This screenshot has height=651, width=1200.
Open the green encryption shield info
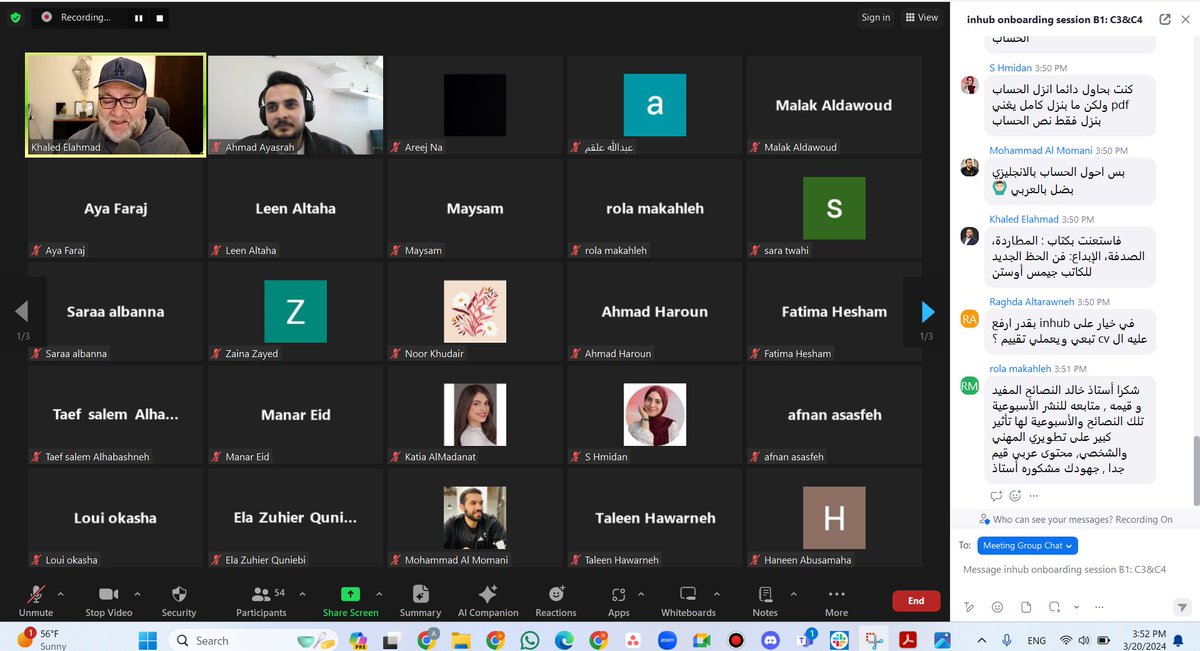(x=15, y=18)
